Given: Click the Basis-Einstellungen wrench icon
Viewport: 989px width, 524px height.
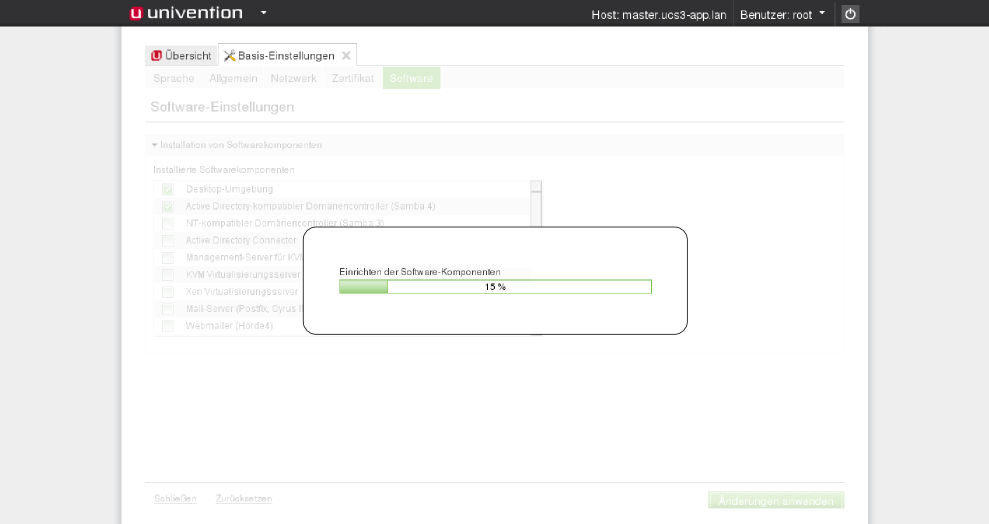Looking at the screenshot, I should click(x=230, y=56).
